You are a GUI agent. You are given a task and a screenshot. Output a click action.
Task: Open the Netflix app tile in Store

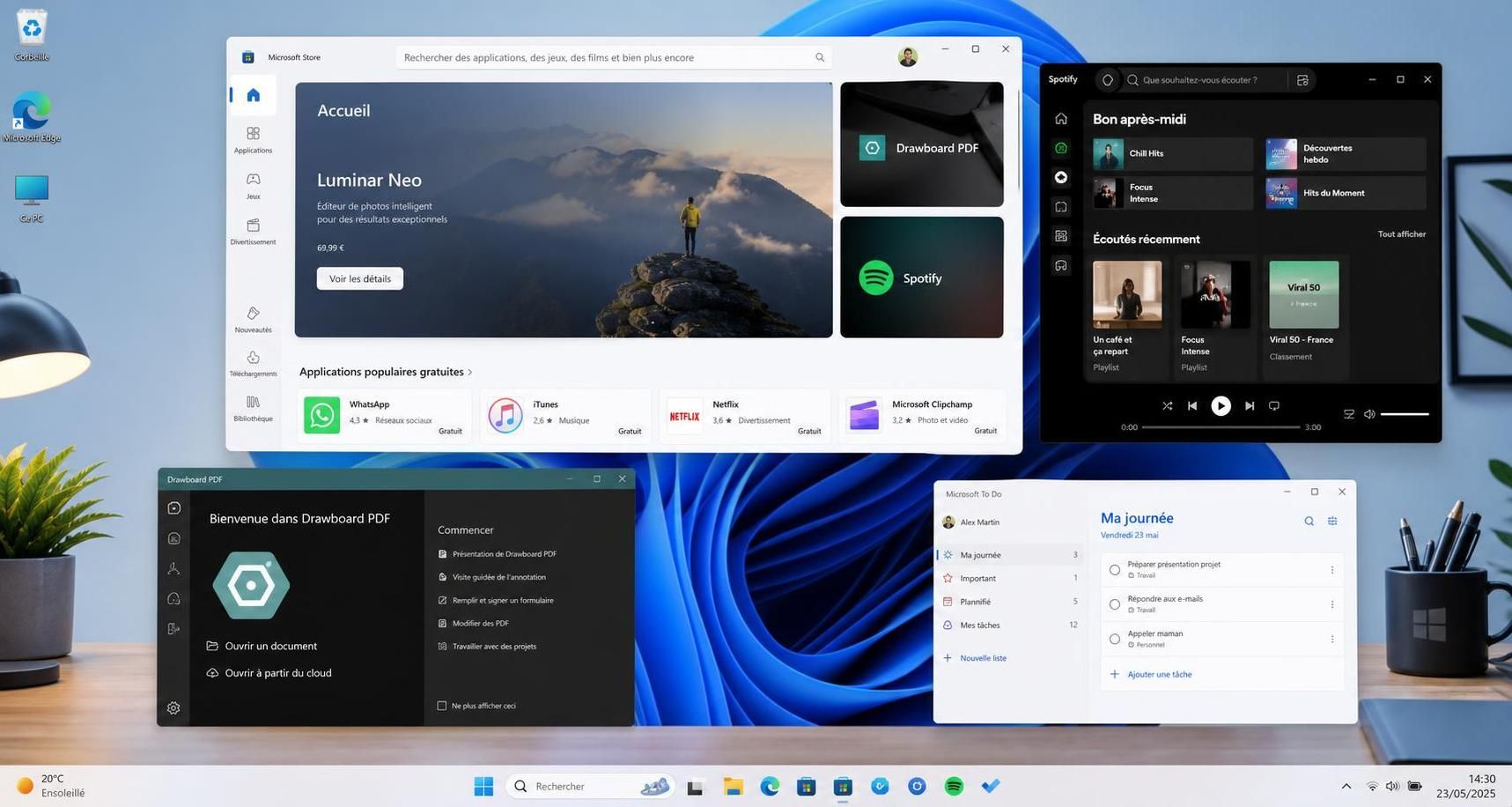(x=745, y=415)
